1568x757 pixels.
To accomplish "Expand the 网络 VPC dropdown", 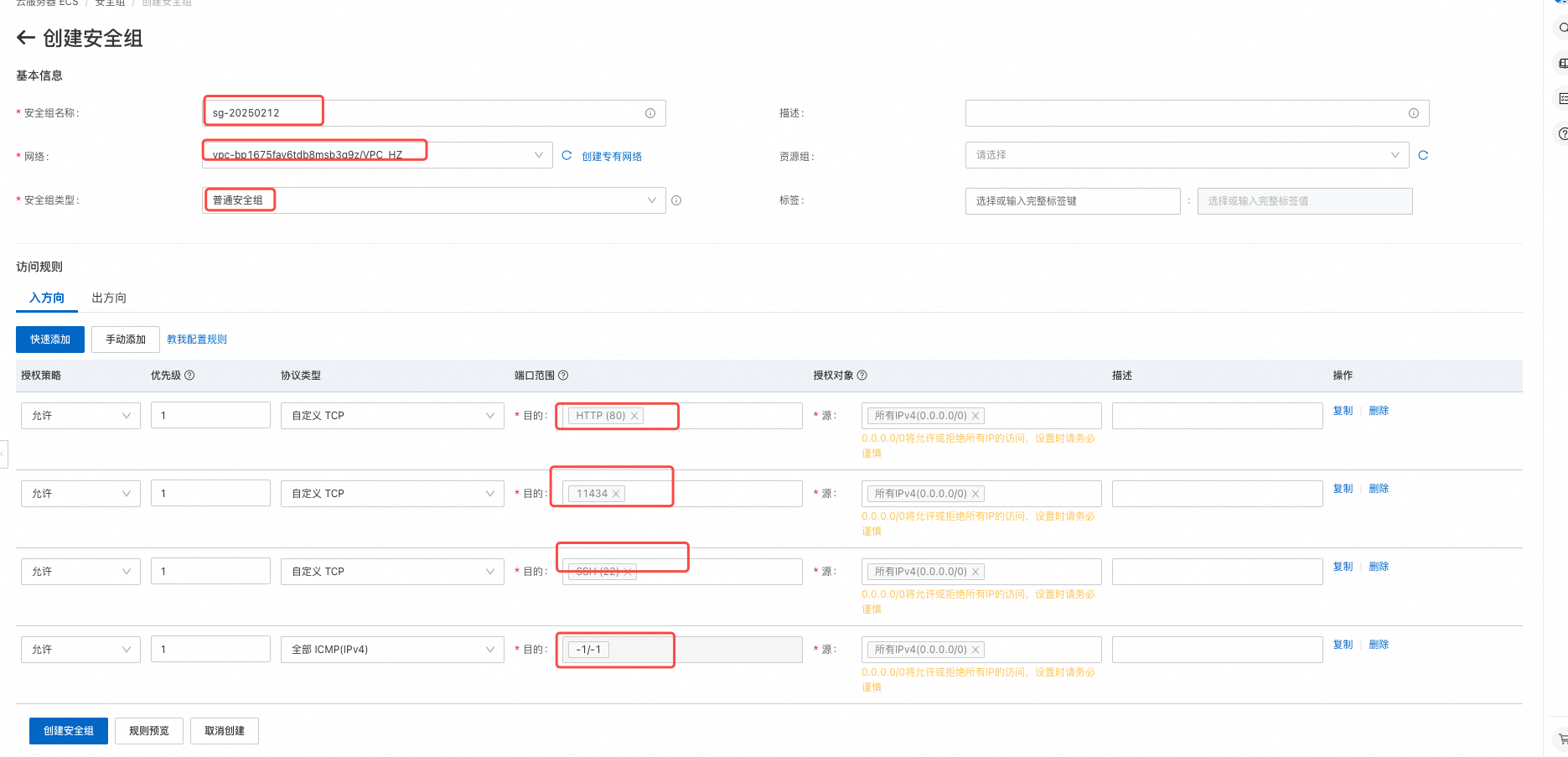I will pos(538,155).
